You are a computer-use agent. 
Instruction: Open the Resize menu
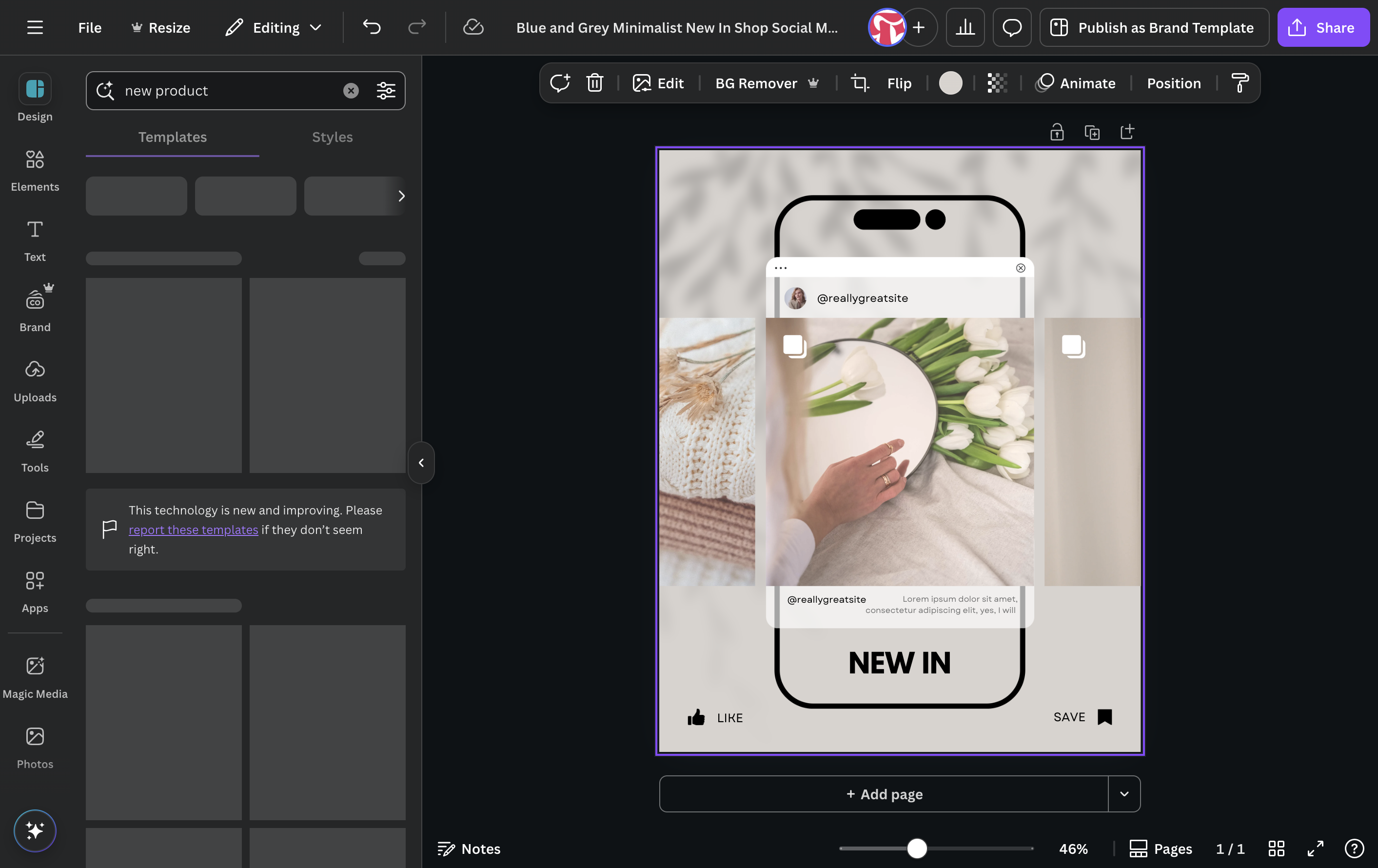click(x=161, y=27)
